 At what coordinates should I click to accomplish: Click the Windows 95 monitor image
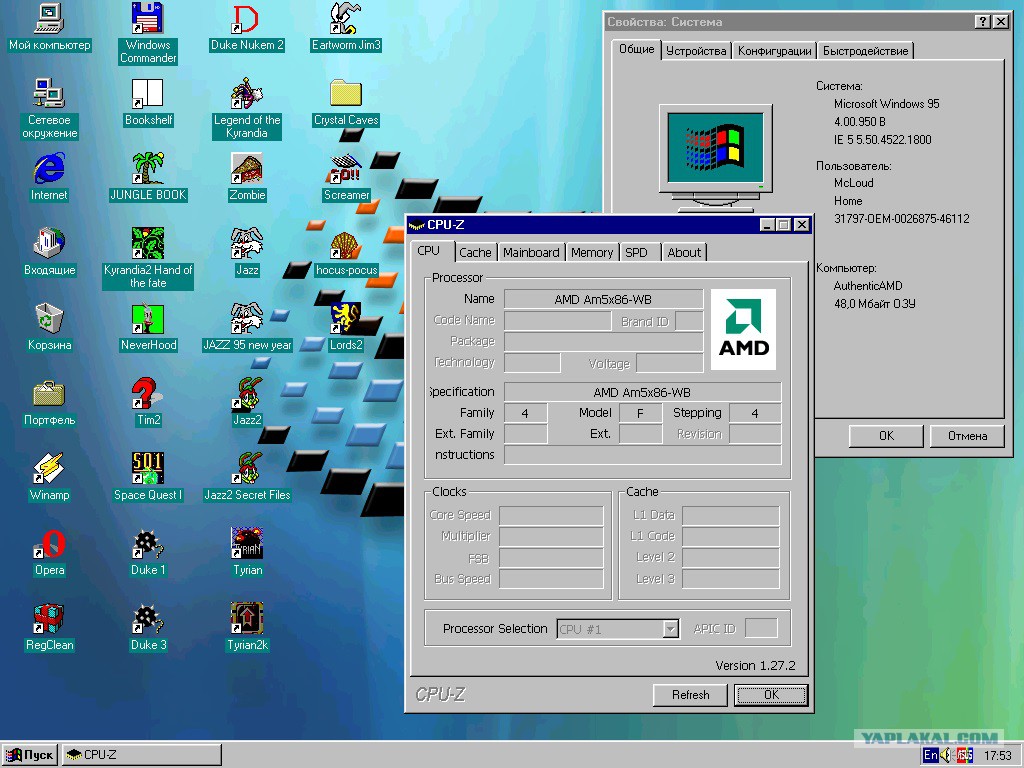tap(716, 158)
